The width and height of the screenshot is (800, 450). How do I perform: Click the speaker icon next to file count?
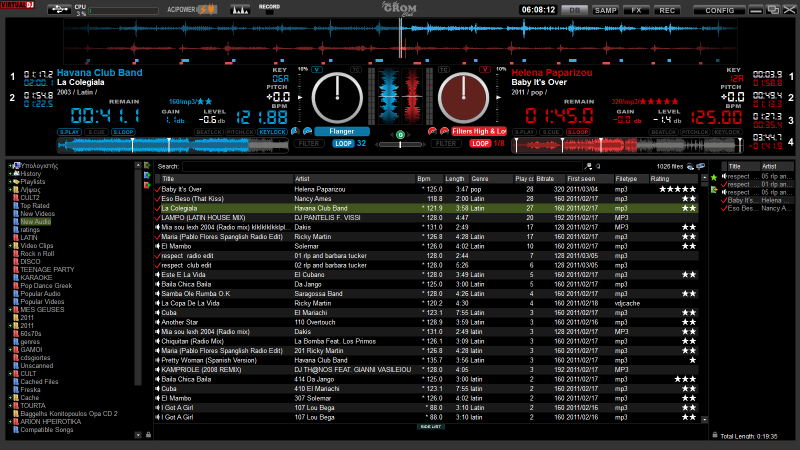pyautogui.click(x=690, y=166)
